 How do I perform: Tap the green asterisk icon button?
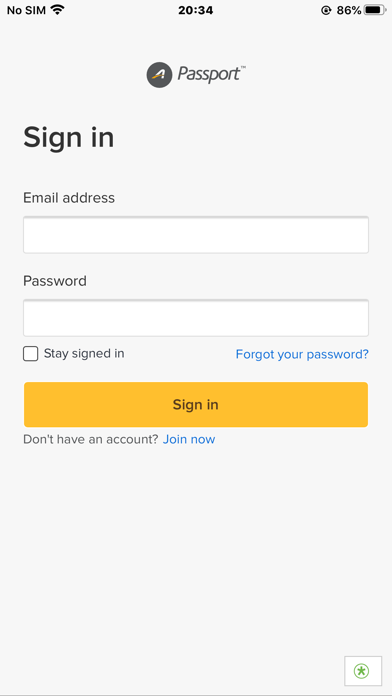pos(363,671)
